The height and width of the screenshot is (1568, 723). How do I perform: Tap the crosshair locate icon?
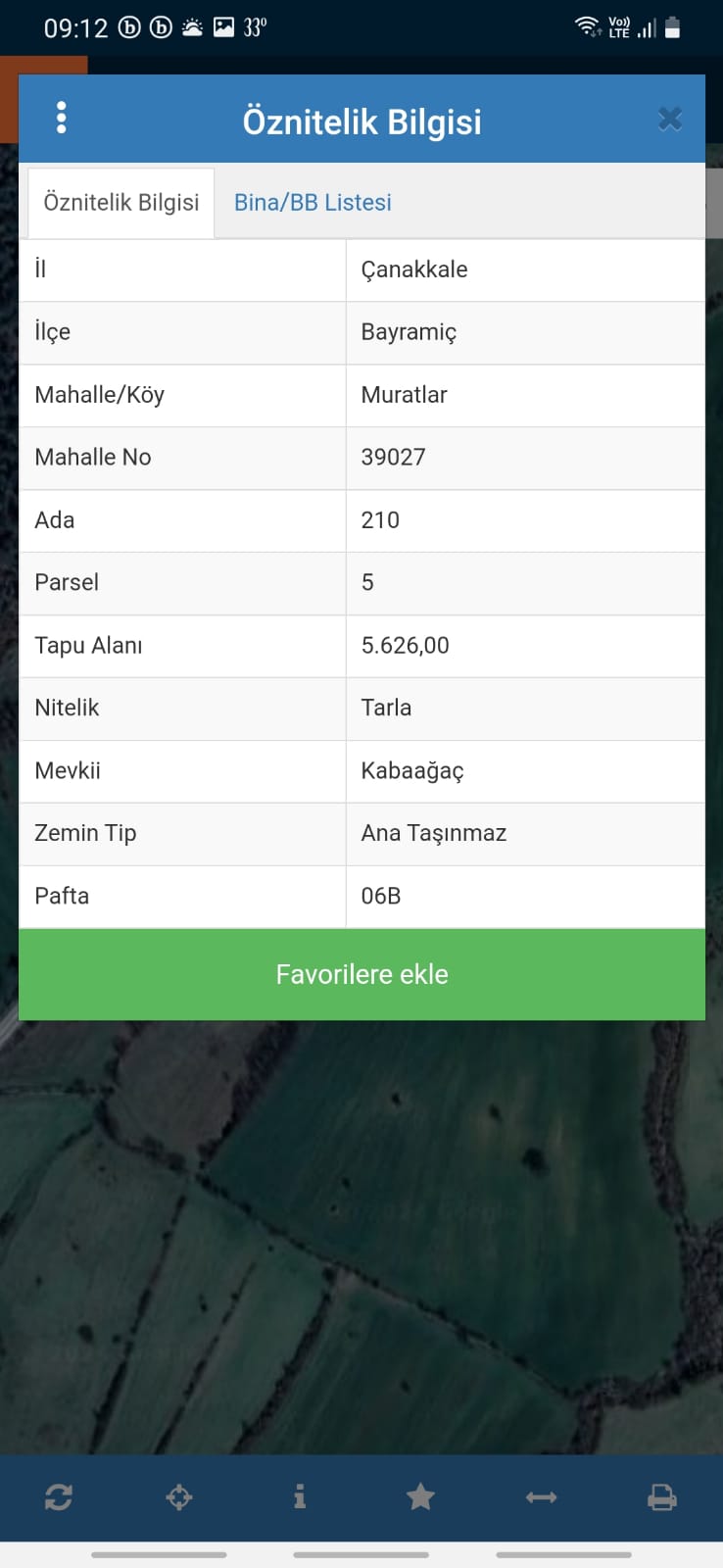[x=179, y=1496]
